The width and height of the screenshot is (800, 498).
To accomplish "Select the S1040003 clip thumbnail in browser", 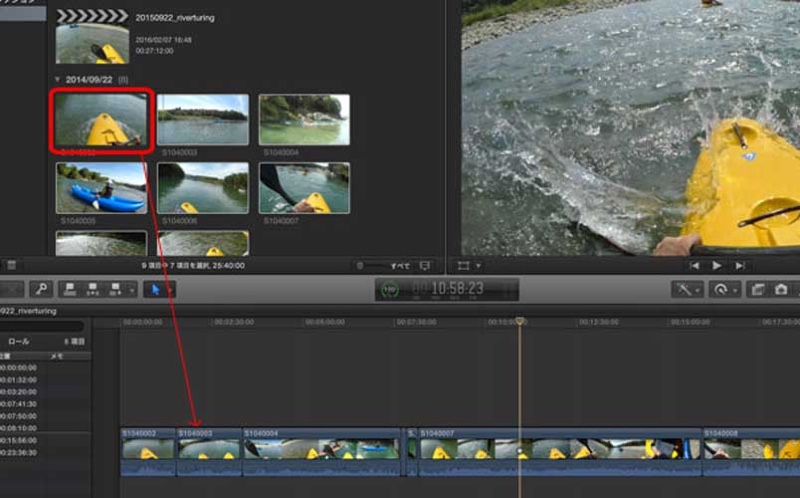I will pos(203,120).
